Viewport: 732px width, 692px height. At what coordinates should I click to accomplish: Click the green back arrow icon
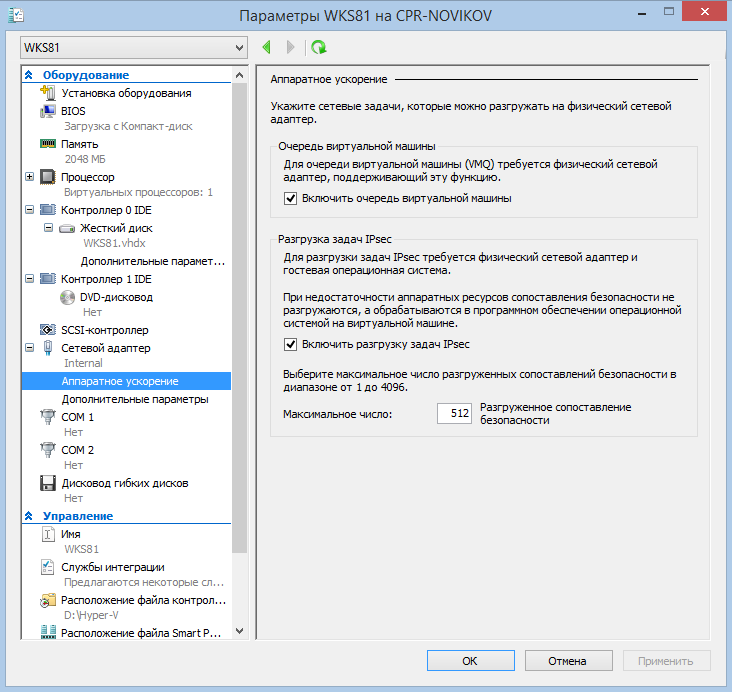(267, 47)
